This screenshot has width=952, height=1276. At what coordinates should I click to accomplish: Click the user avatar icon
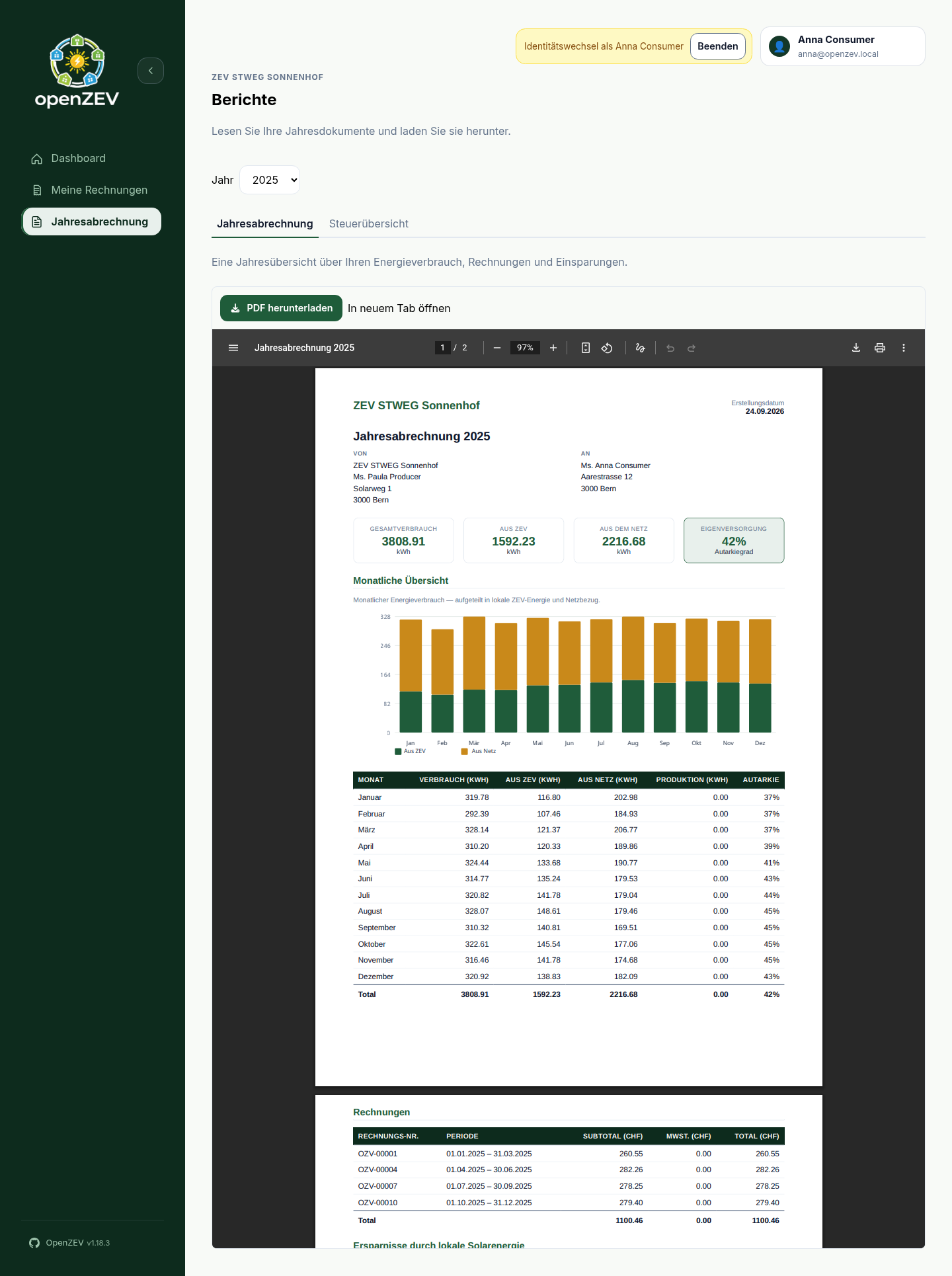[x=779, y=46]
